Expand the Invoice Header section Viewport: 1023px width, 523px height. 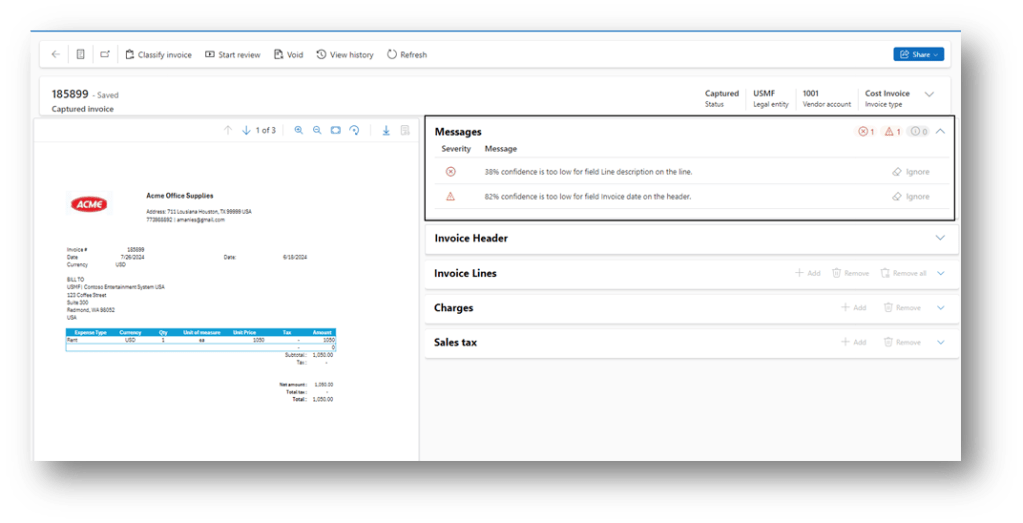939,238
